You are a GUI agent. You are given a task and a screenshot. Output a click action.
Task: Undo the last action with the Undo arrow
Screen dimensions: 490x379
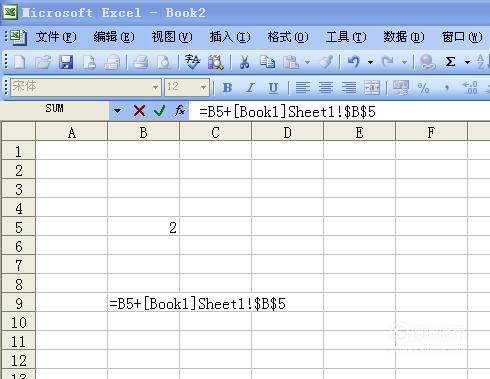pyautogui.click(x=354, y=62)
